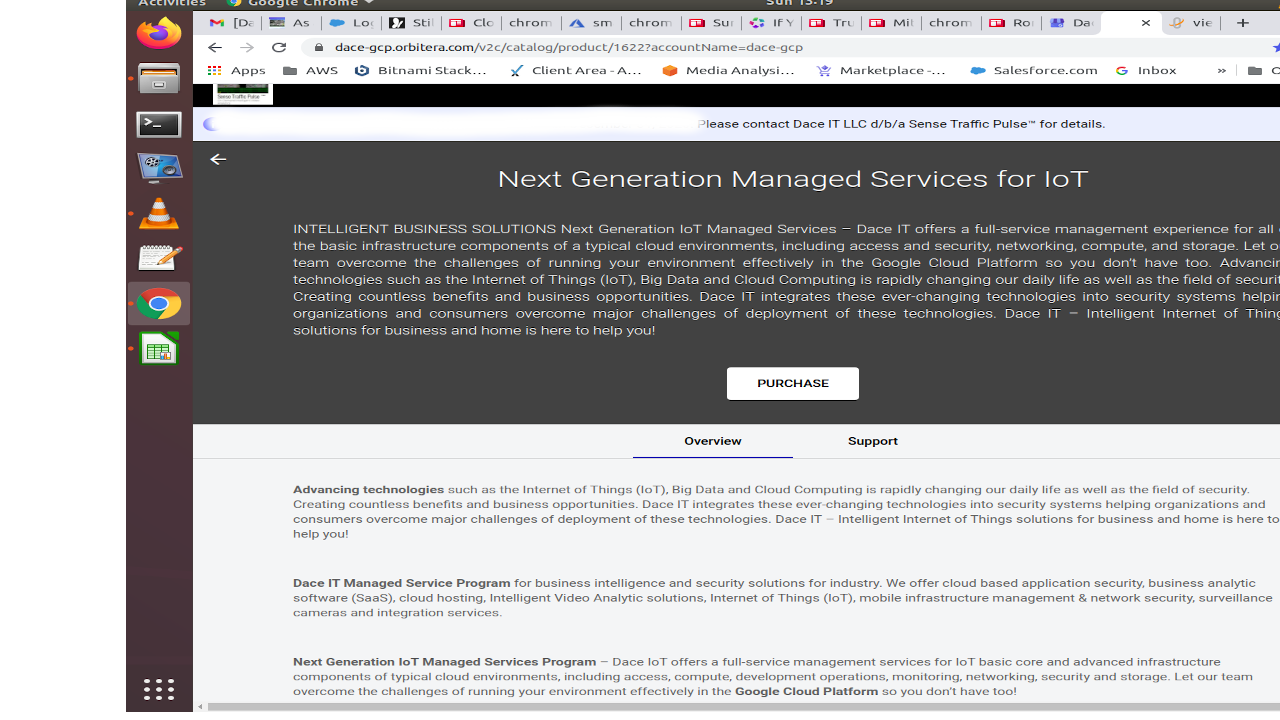Close the active browser tab
The image size is (1280, 720).
pos(1146,23)
